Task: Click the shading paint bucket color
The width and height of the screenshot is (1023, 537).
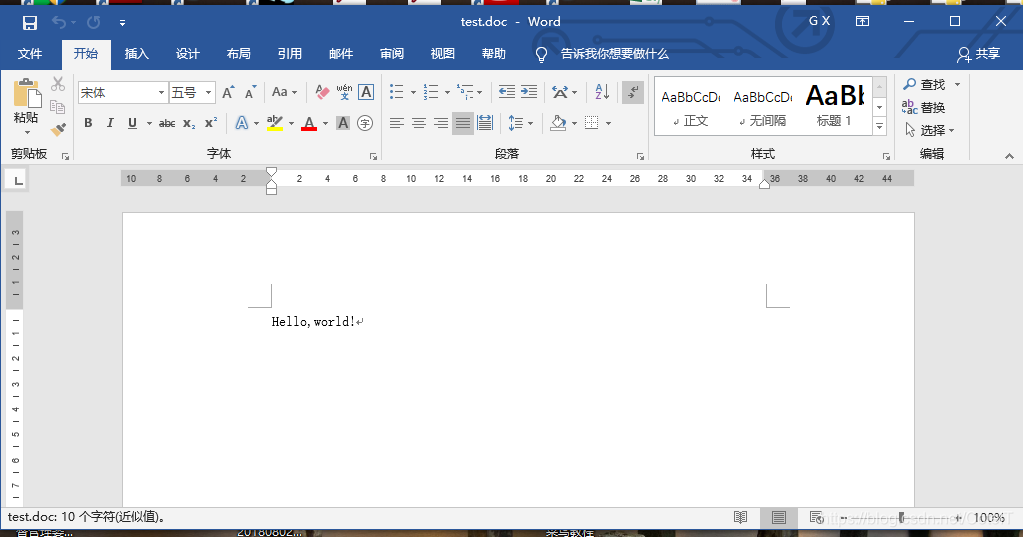Action: click(x=558, y=123)
